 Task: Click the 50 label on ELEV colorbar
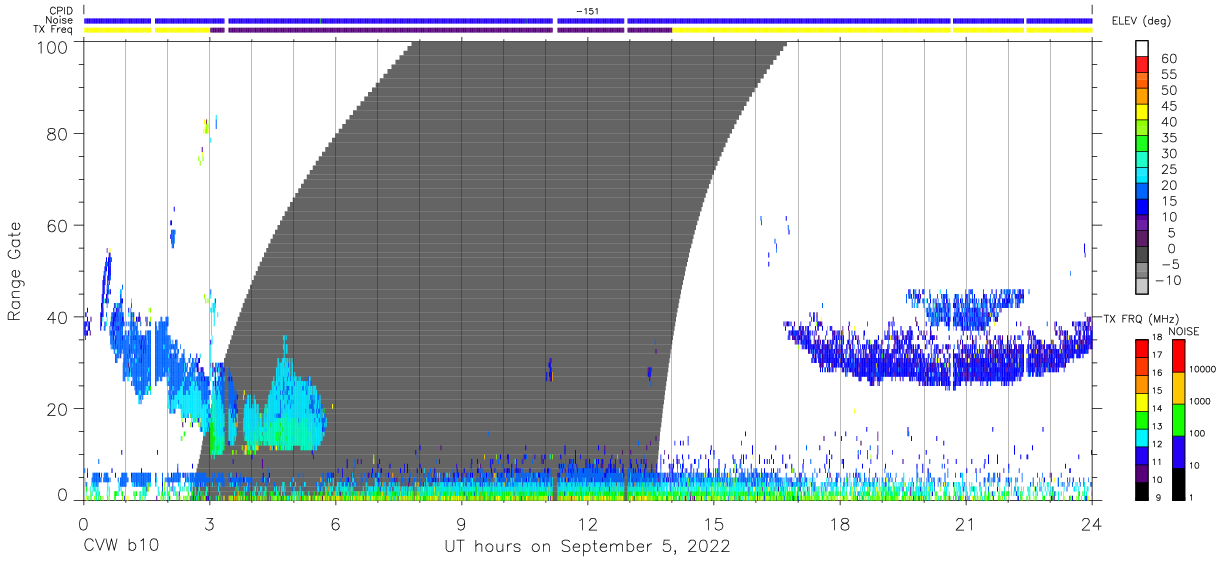pos(1169,90)
